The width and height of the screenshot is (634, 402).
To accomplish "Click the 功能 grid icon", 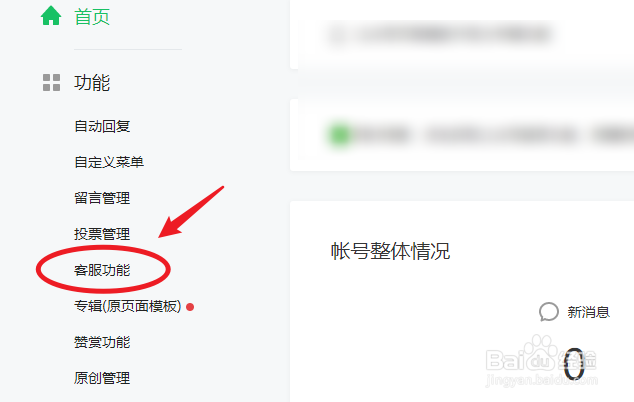I will (x=51, y=83).
